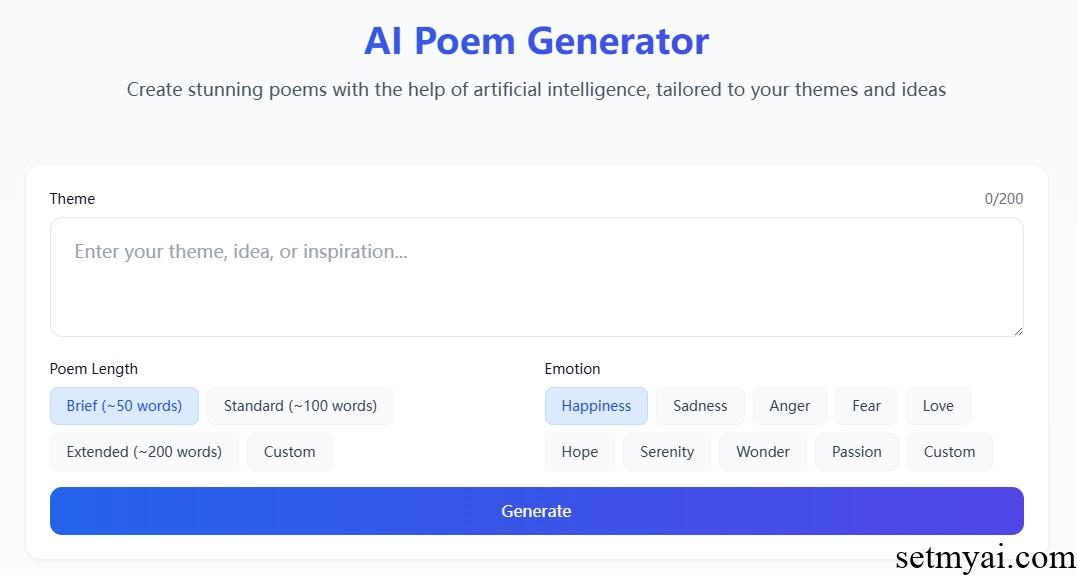Screen dimensions: 1077x575
Task: Click the Theme field label
Action: pyautogui.click(x=72, y=199)
